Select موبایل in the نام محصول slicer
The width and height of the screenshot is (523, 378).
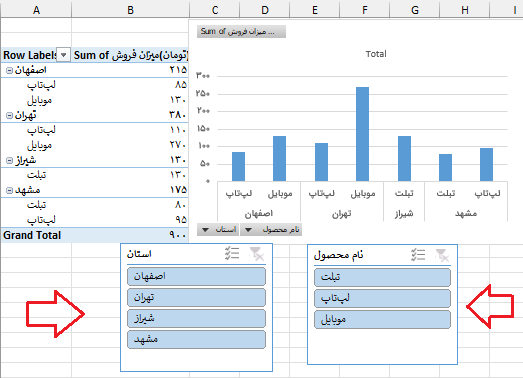[382, 320]
